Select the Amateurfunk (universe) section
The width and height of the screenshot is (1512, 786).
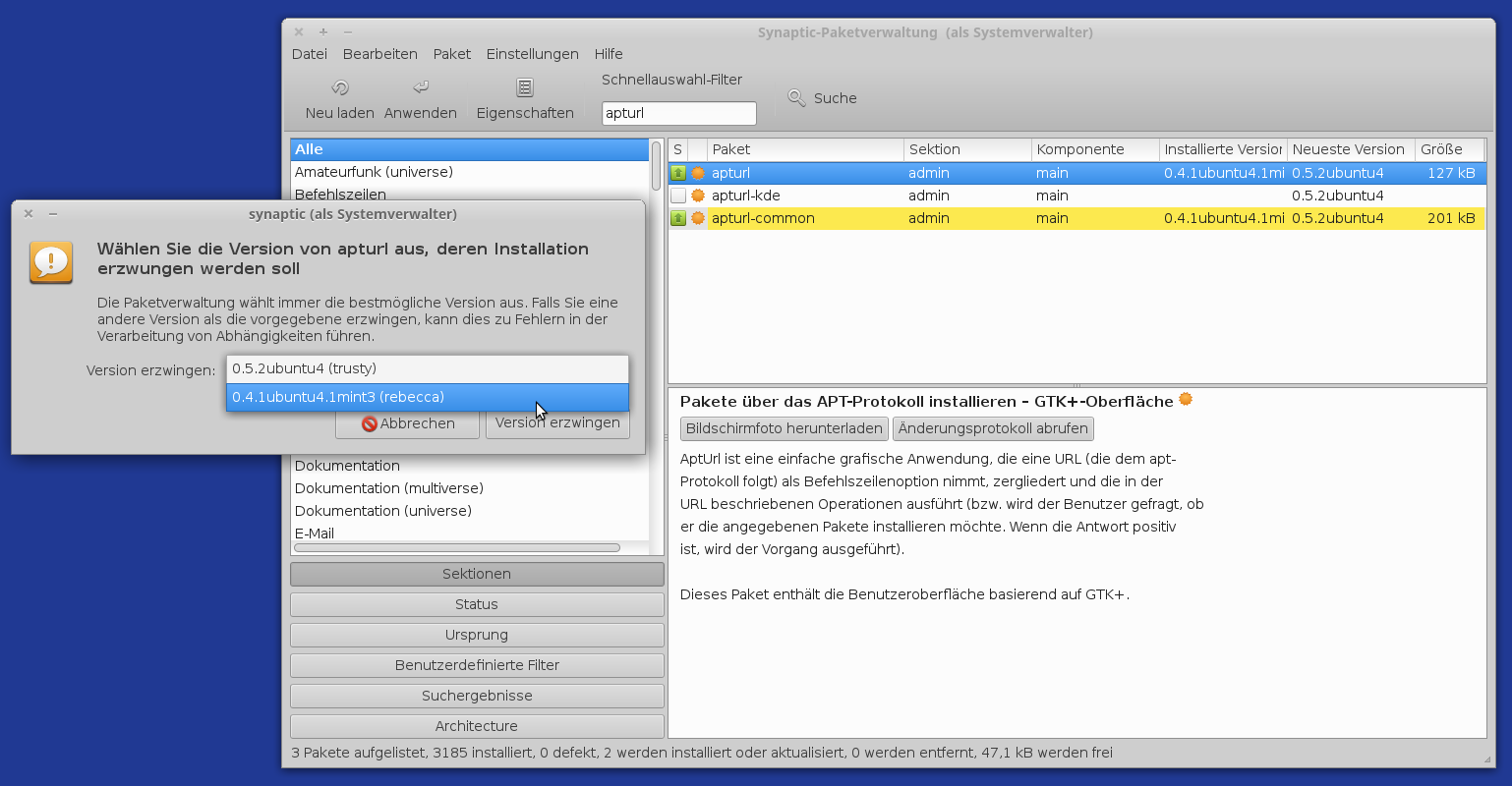pyautogui.click(x=470, y=172)
